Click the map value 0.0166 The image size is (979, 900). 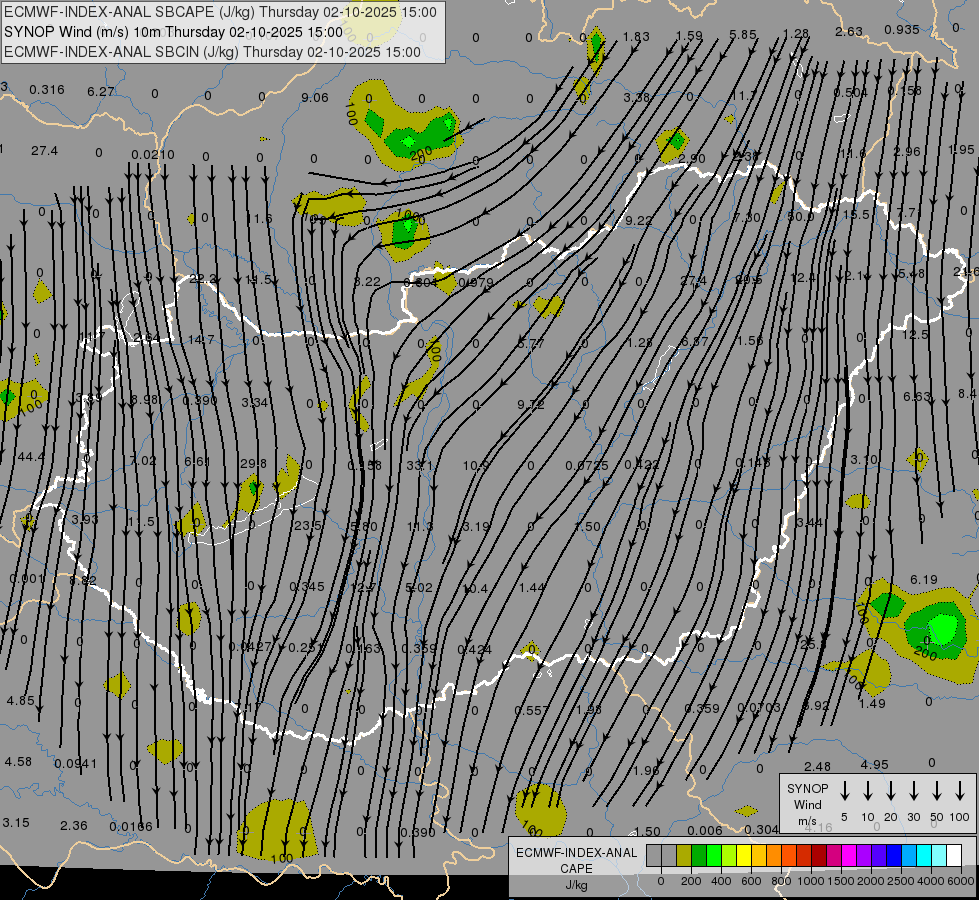click(130, 827)
